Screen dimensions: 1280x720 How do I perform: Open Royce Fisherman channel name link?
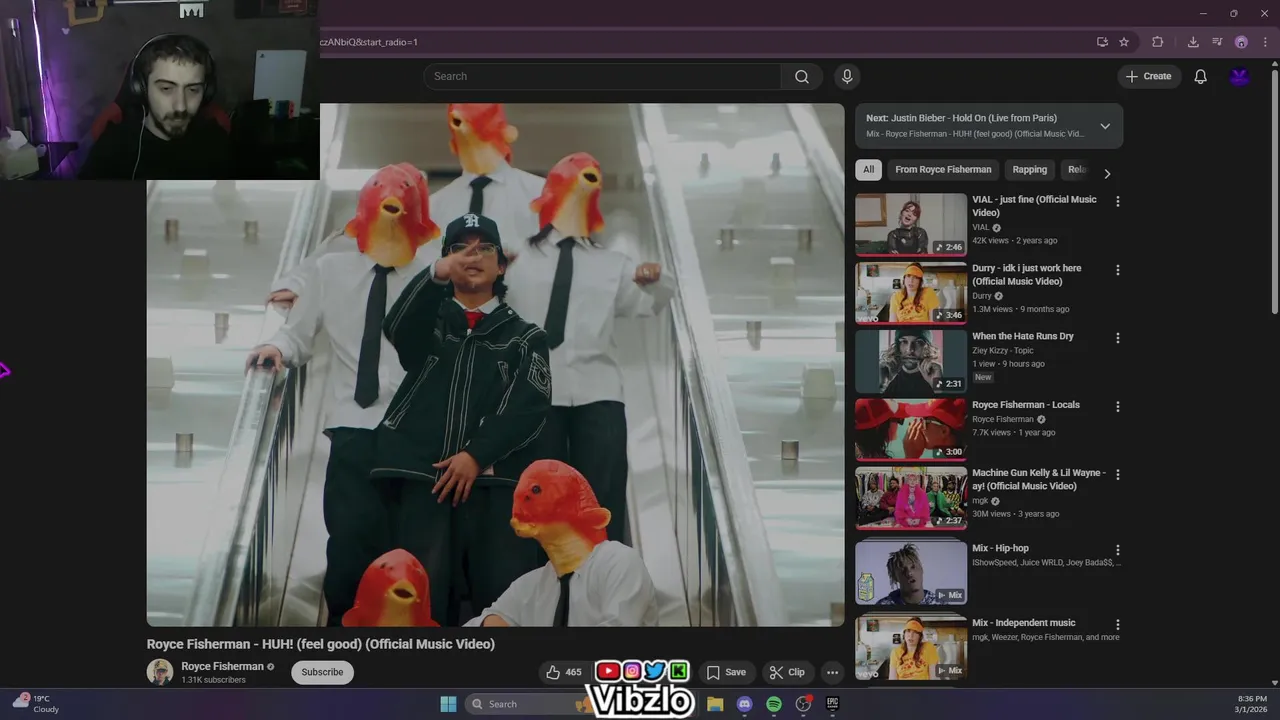pyautogui.click(x=222, y=666)
